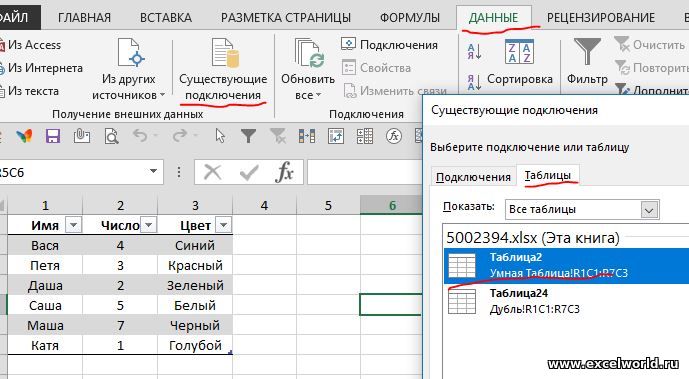Screen dimensions: 689x379
Task: Import data Из текста
Action: coord(30,91)
